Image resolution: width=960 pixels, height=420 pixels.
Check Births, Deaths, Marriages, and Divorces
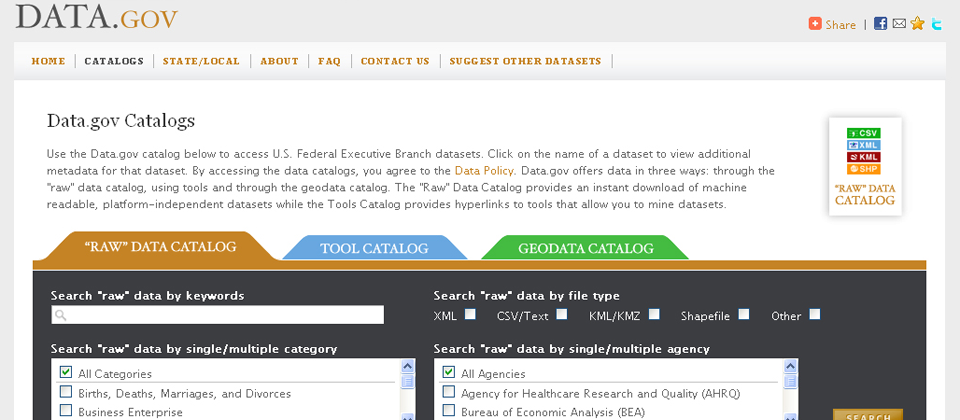[66, 391]
